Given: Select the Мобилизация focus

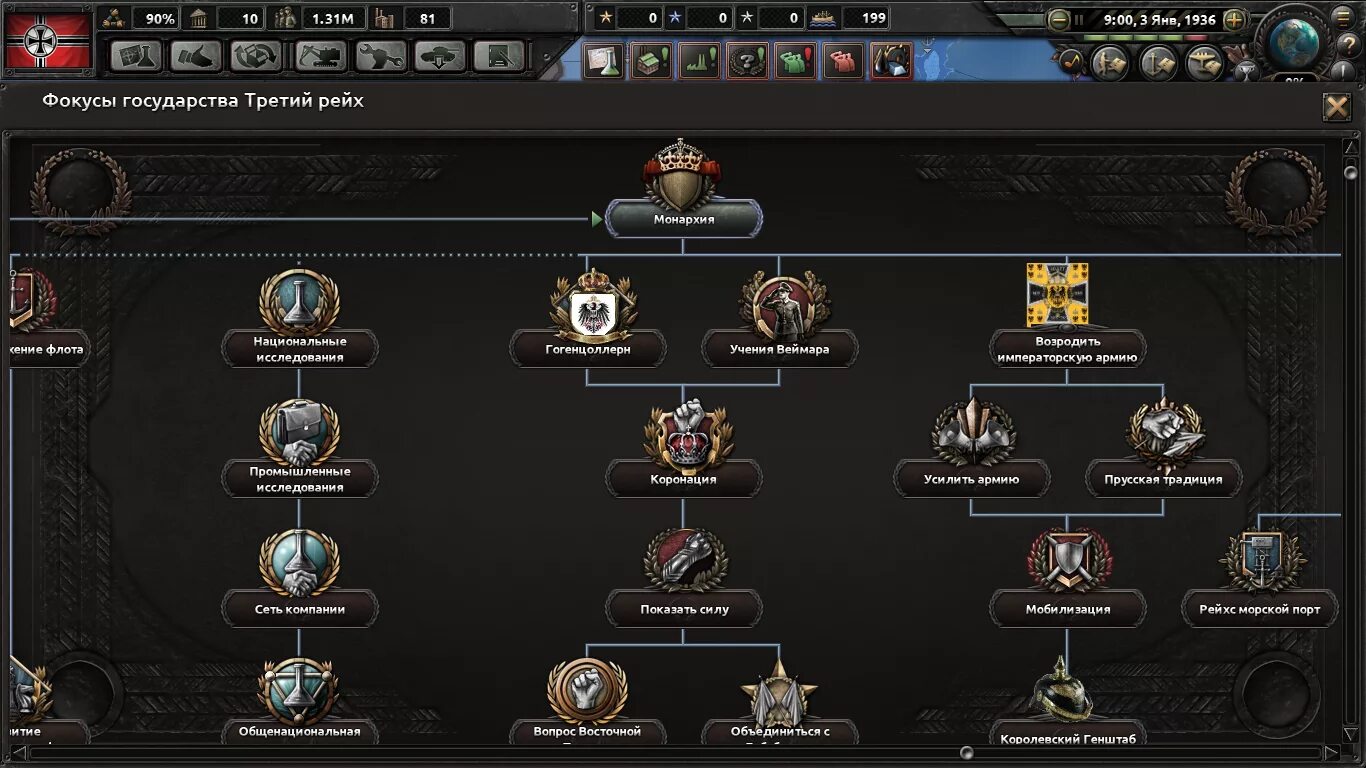Looking at the screenshot, I should click(x=1068, y=609).
